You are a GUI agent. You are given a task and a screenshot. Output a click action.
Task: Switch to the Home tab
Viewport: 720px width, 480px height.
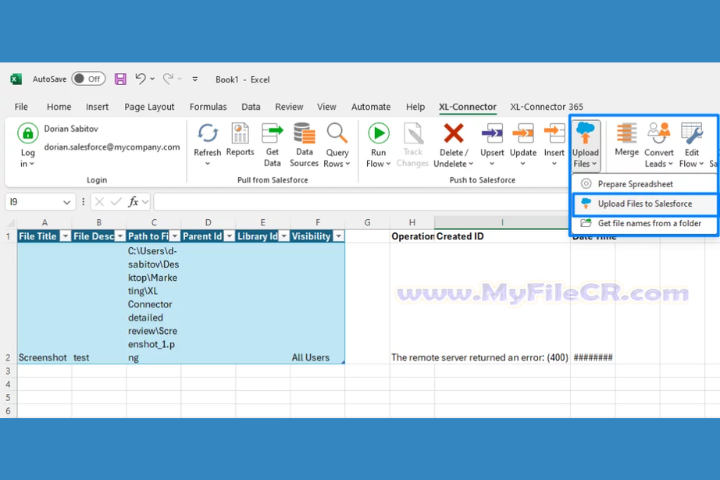click(x=59, y=107)
